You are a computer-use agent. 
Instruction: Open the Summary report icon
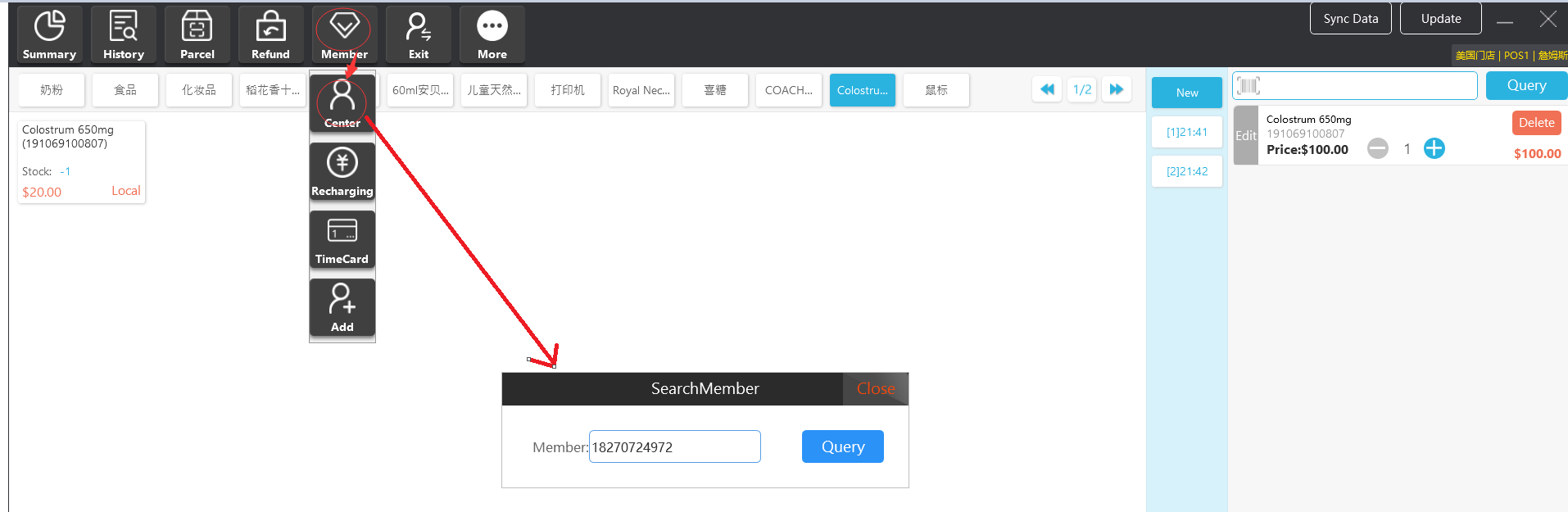[49, 34]
